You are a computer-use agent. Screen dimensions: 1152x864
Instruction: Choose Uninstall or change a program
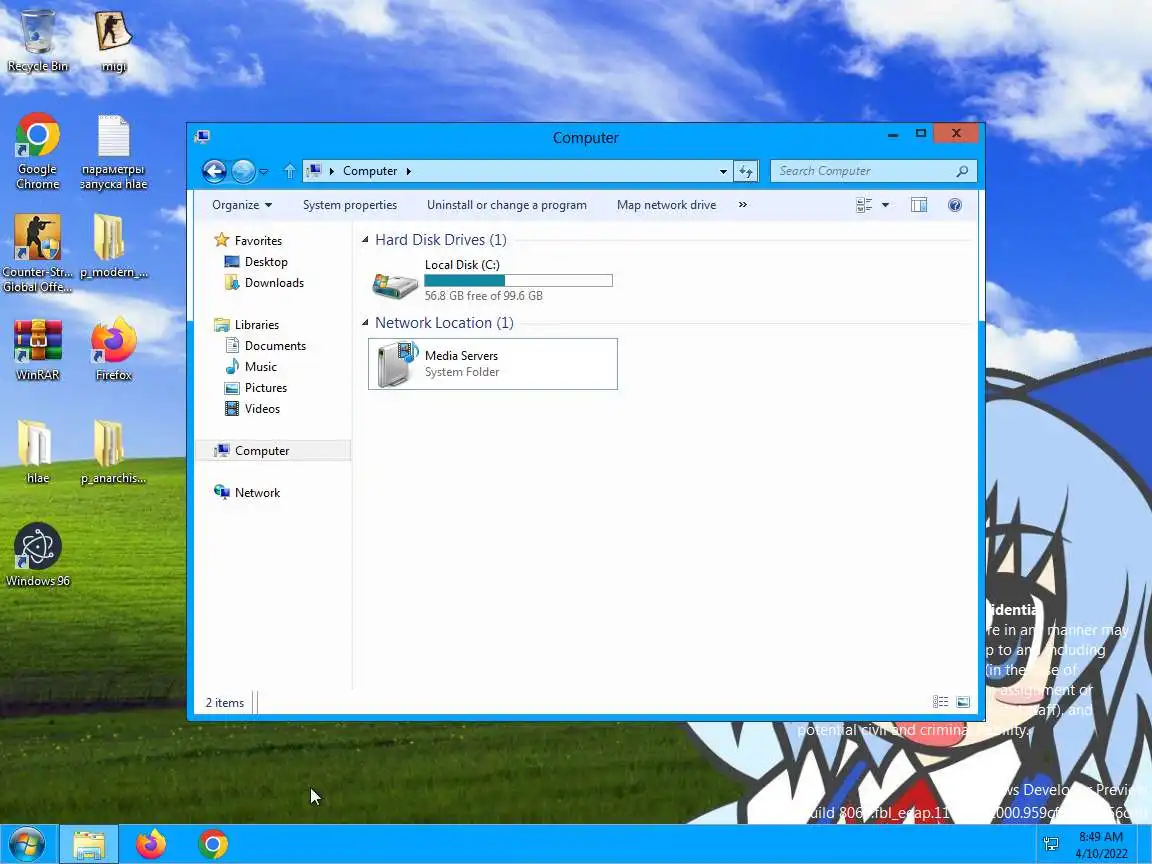point(507,205)
